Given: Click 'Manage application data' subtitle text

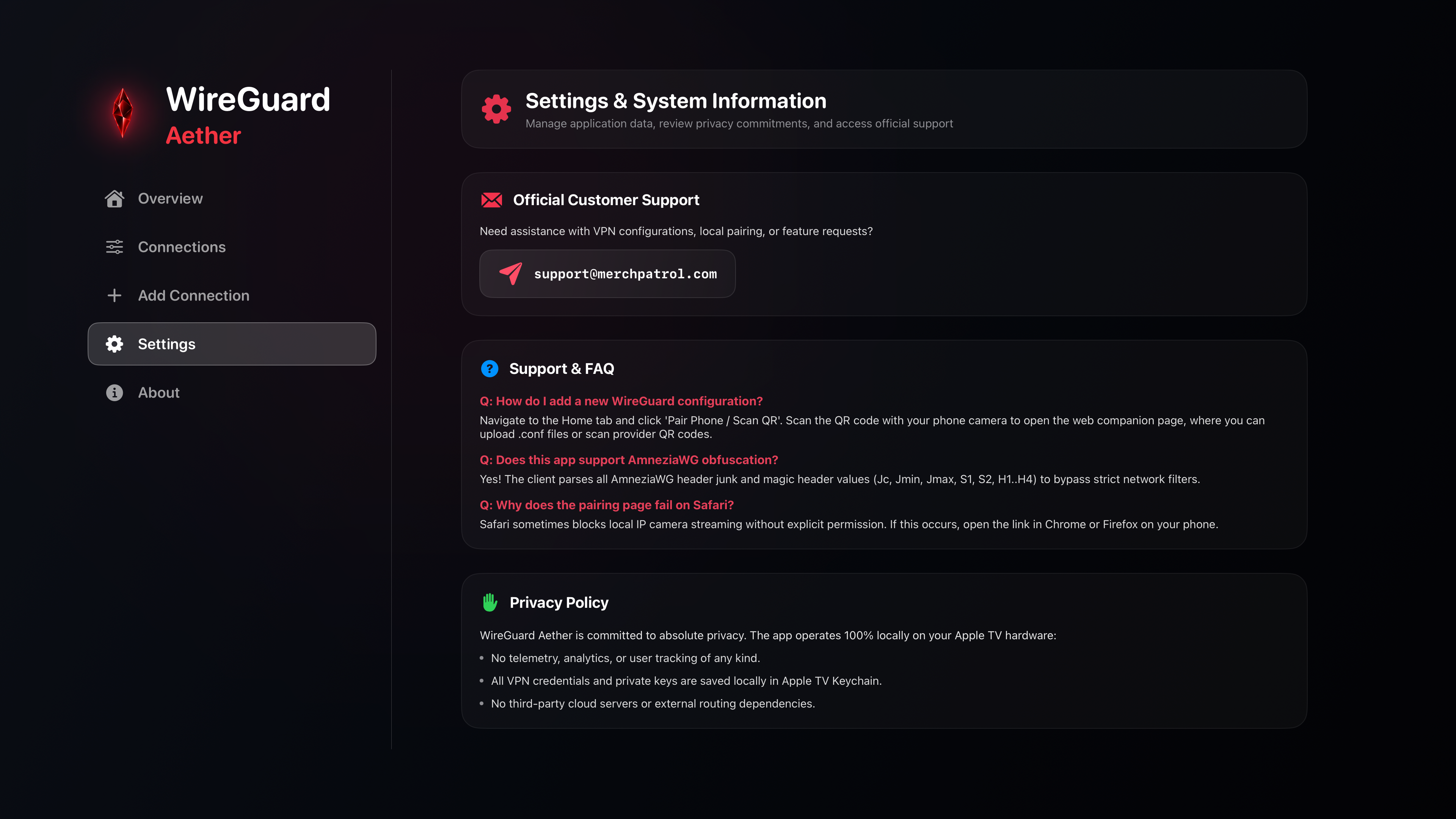Looking at the screenshot, I should [x=739, y=123].
